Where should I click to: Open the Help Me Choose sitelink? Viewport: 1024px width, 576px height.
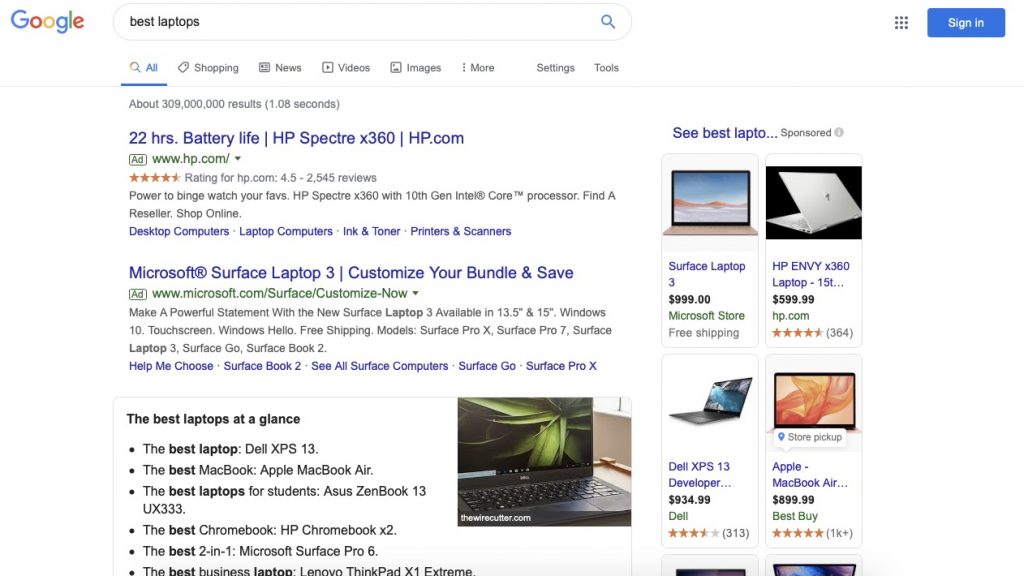[171, 366]
